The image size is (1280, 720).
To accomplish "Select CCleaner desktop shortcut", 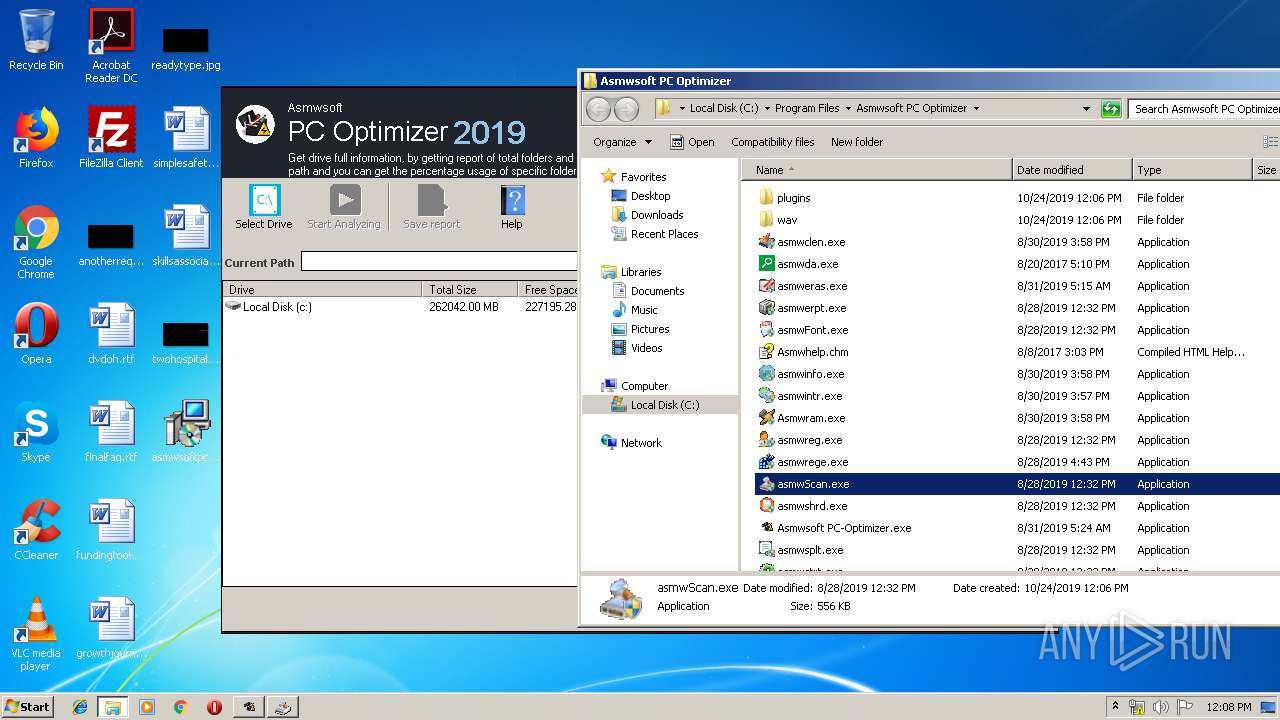I will click(x=36, y=530).
